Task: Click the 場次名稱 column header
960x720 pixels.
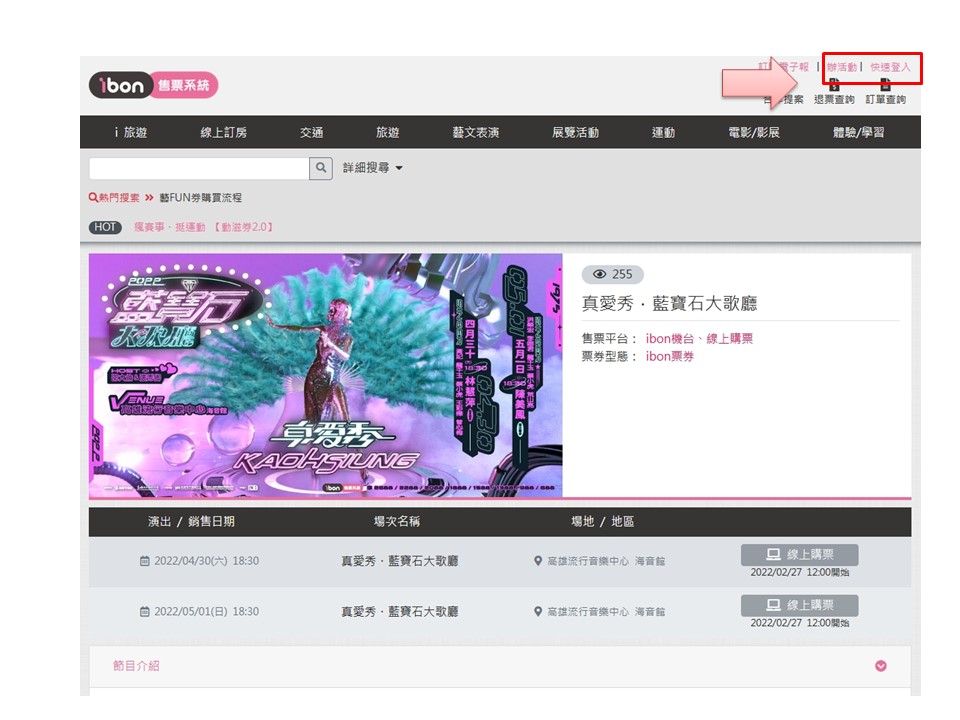Action: coord(397,522)
